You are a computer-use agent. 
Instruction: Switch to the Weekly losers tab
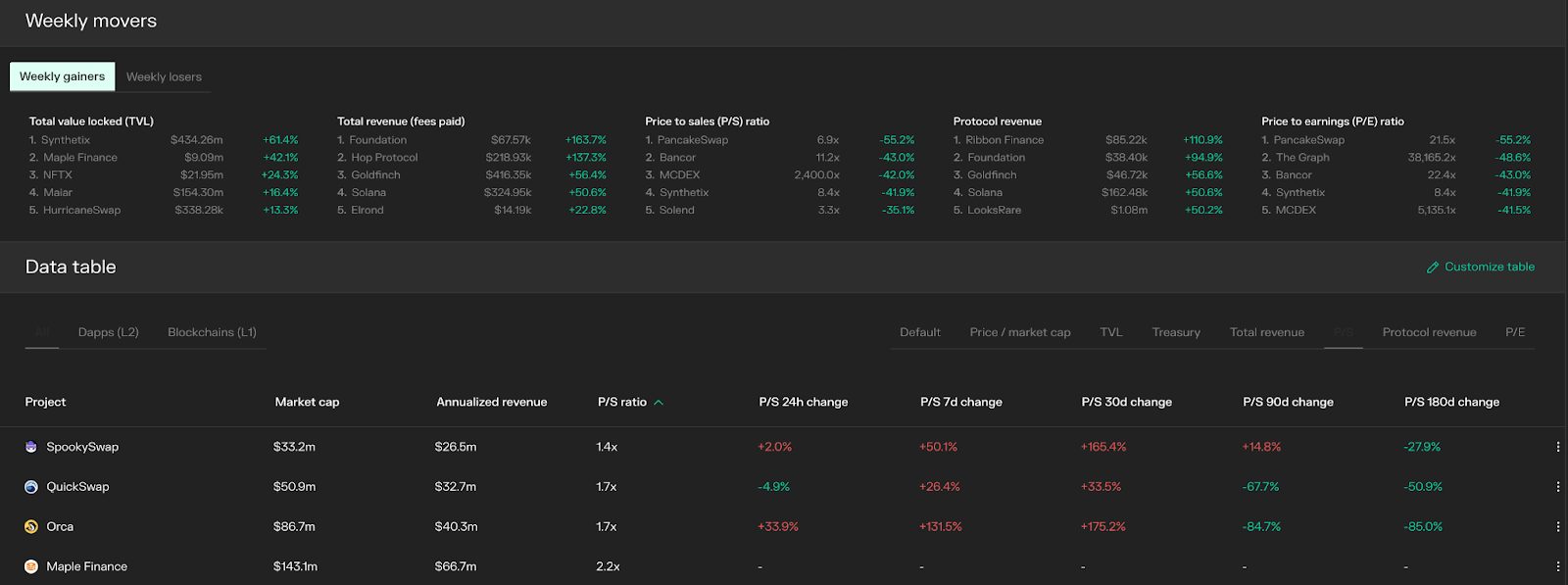click(164, 77)
